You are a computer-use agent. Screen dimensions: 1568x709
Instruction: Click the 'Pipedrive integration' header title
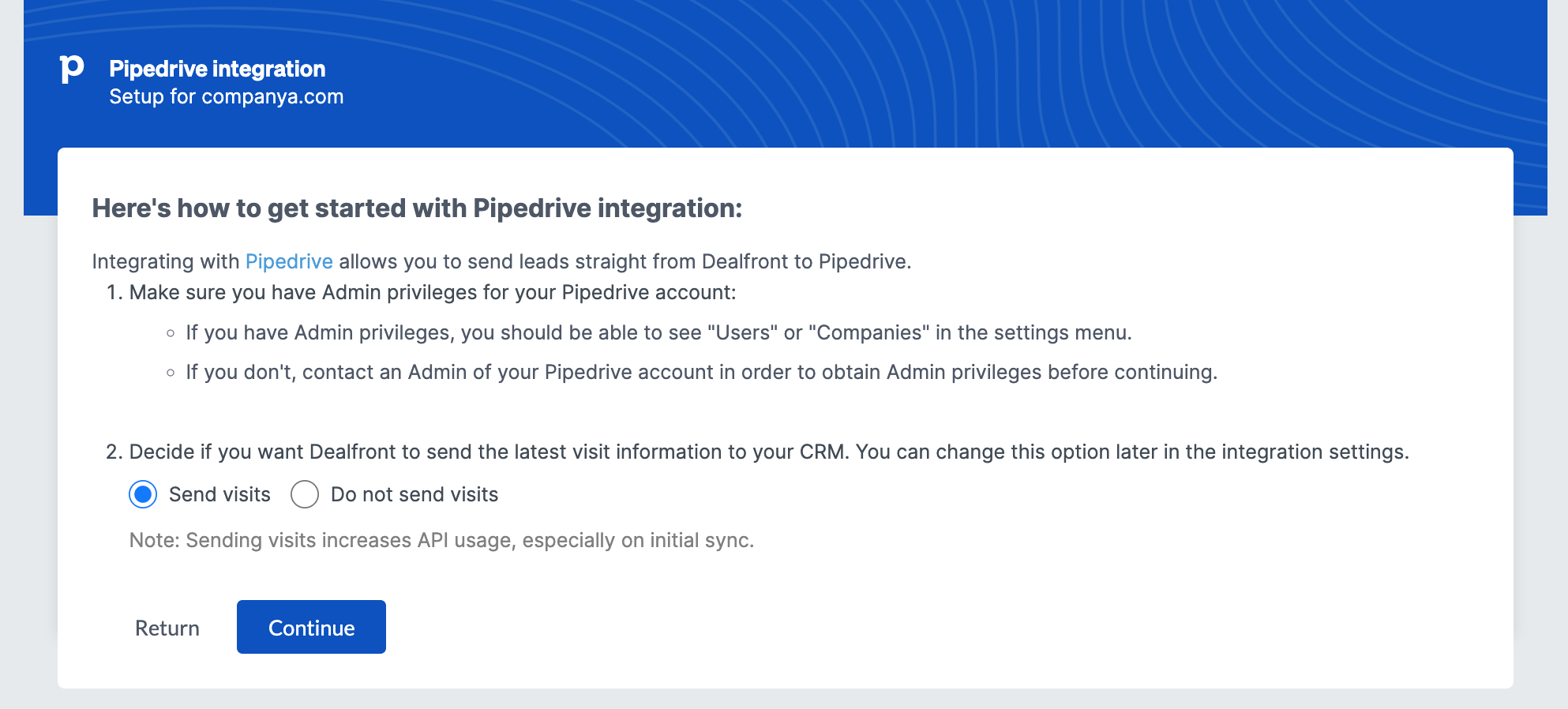click(217, 69)
